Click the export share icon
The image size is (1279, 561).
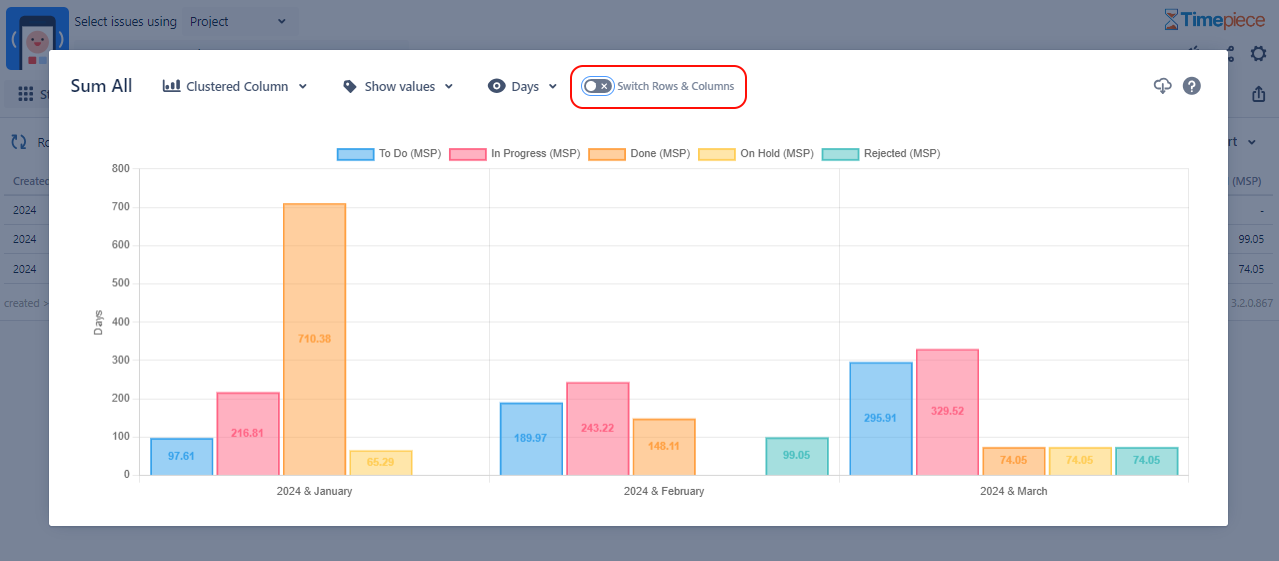click(1258, 94)
